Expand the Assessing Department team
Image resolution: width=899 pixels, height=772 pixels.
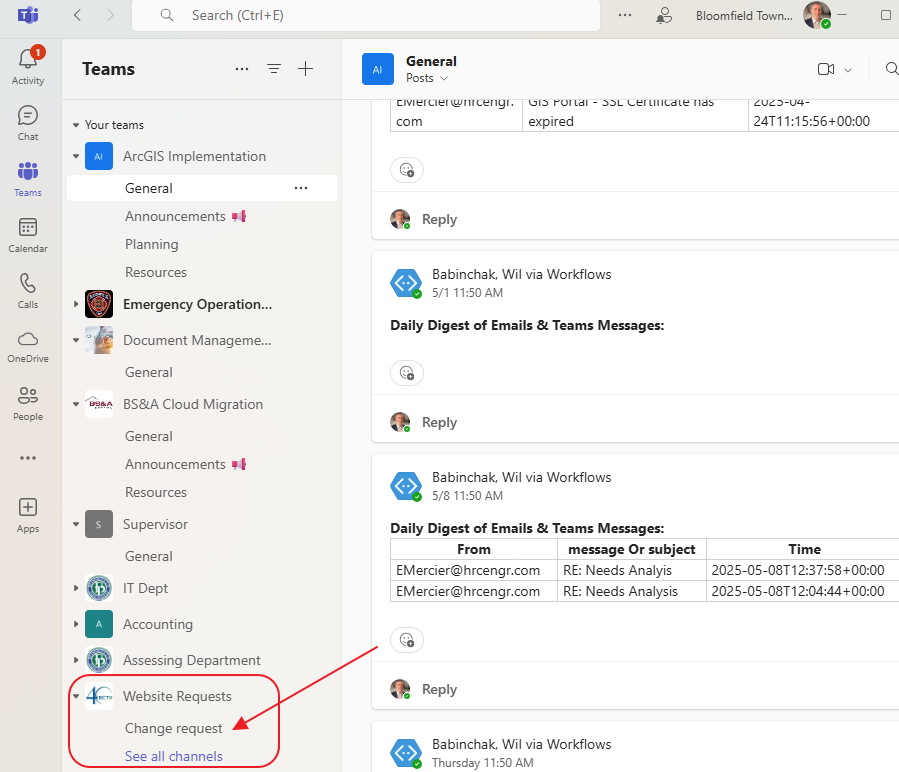coord(76,660)
